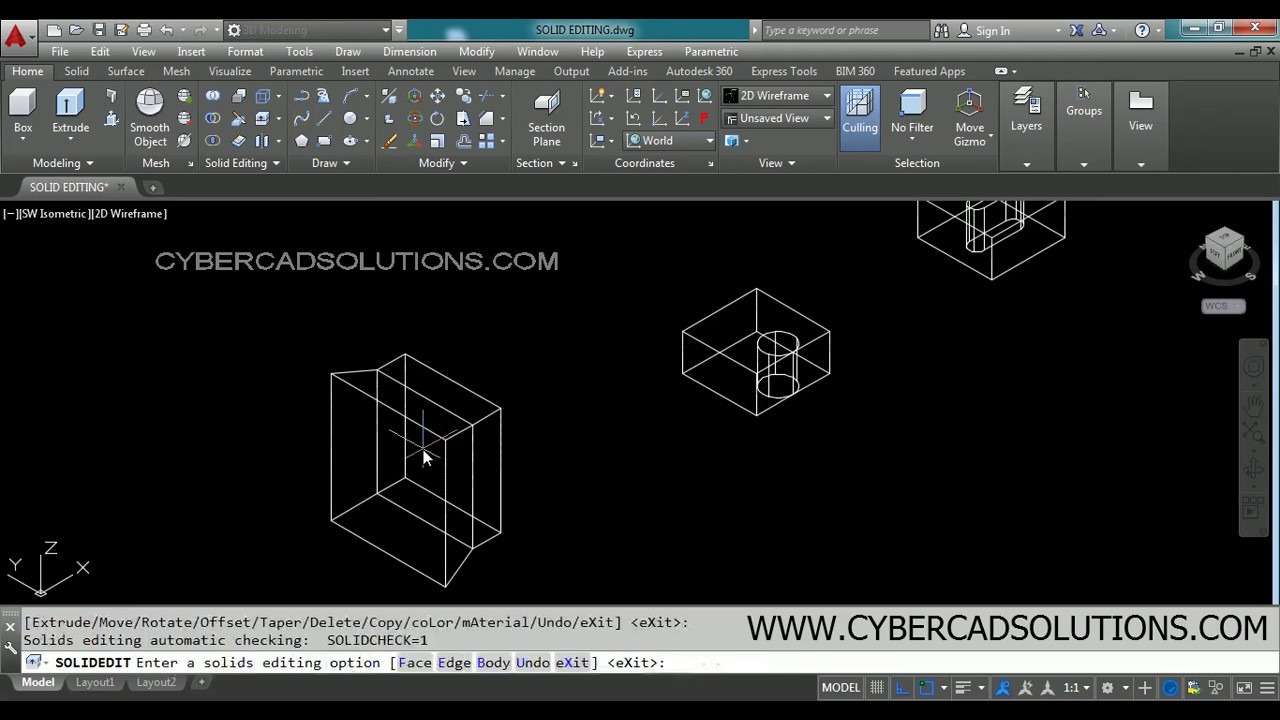1280x720 pixels.
Task: Expand the Modify panel
Action: pyautogui.click(x=442, y=163)
